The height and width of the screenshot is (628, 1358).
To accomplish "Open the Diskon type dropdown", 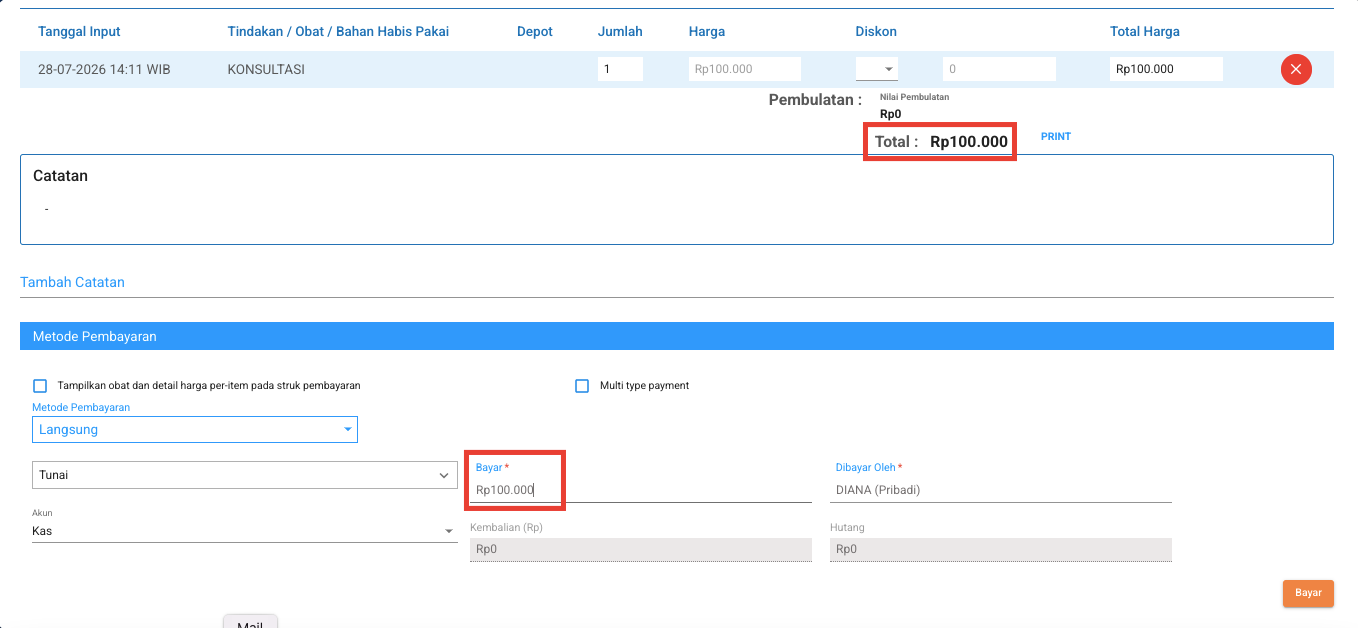I will [877, 69].
